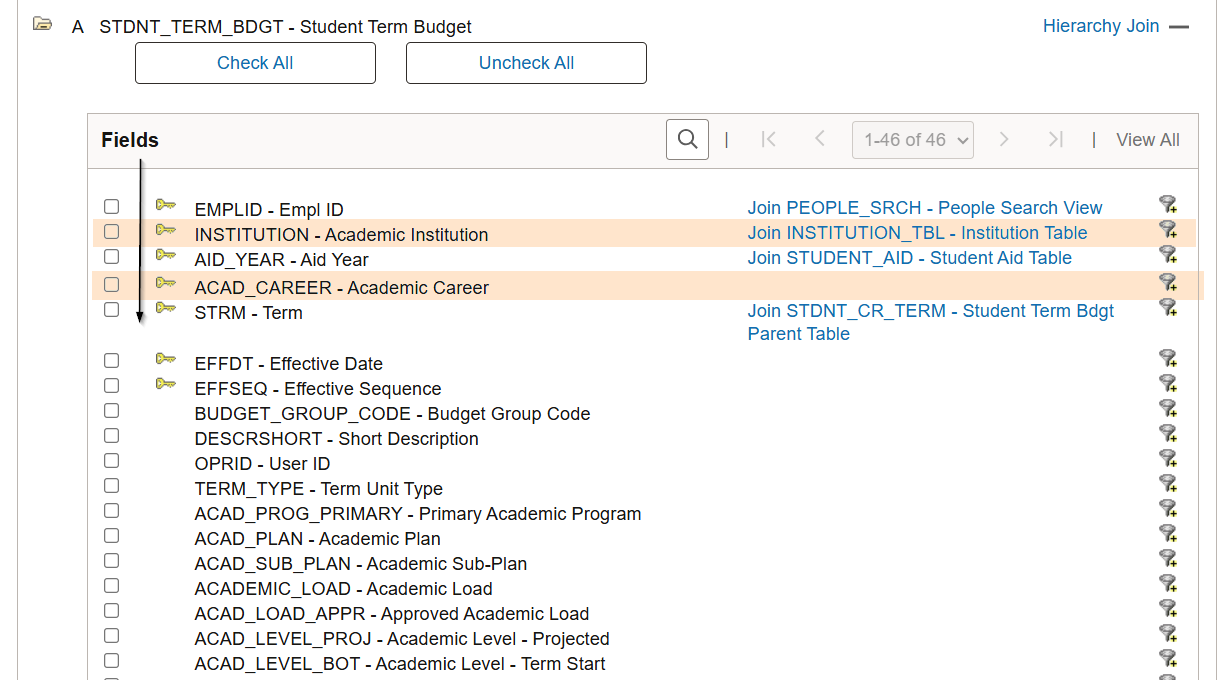The width and height of the screenshot is (1227, 680).
Task: Sort fields using the Fields column header
Action: pos(130,140)
